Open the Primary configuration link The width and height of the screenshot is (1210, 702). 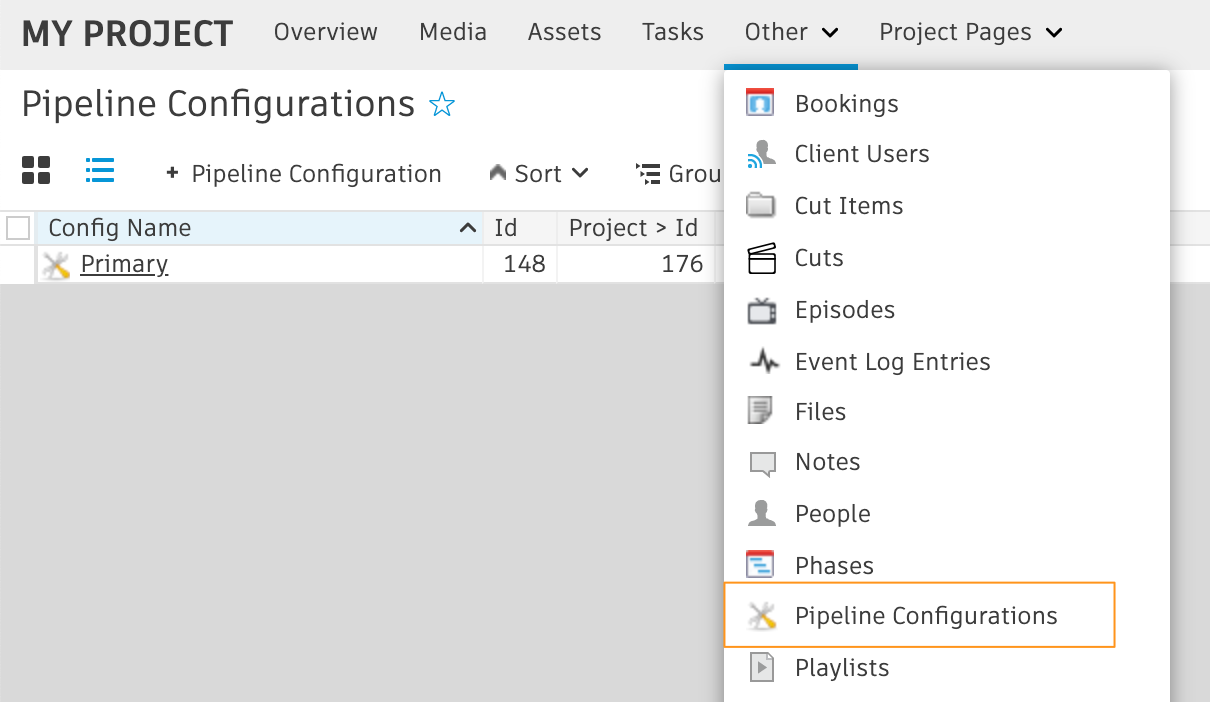pos(124,264)
